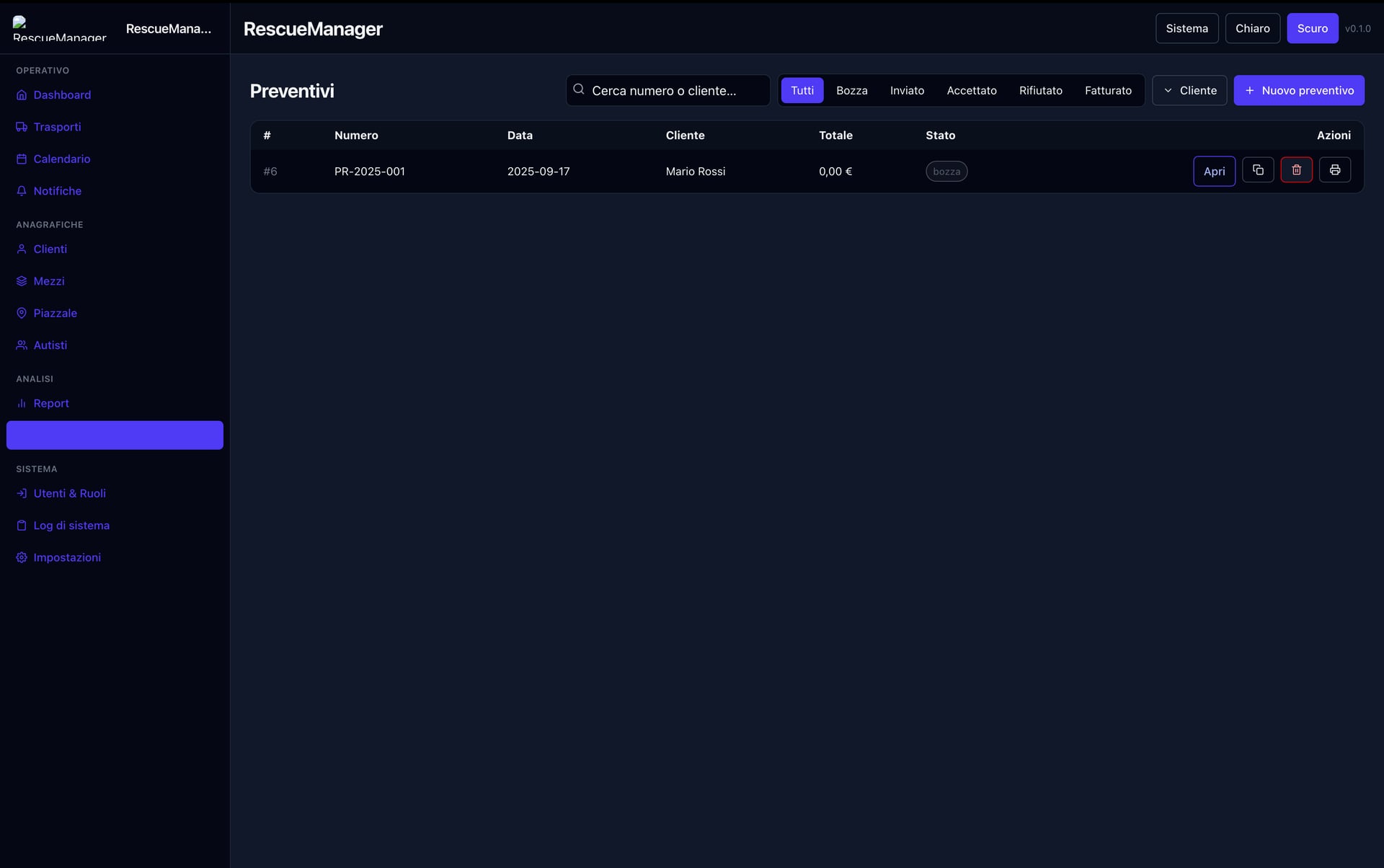
Task: Open Dashboard from the sidebar
Action: 61,94
